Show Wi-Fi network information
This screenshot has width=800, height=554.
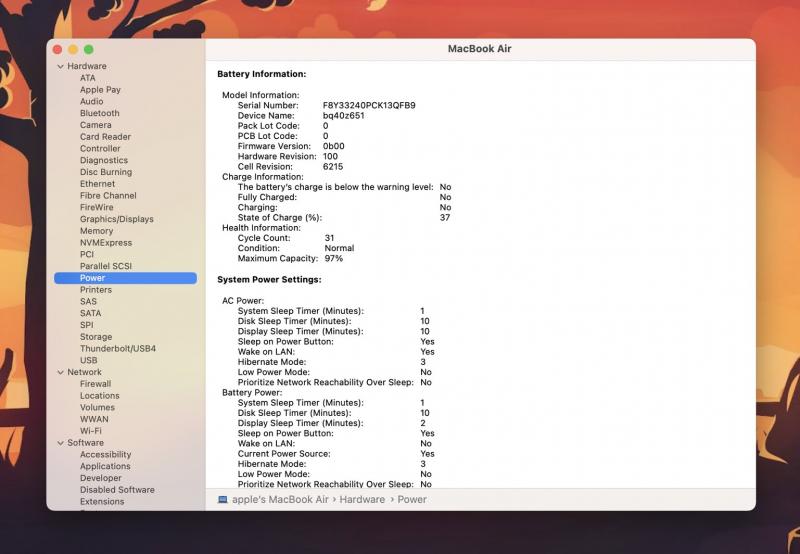[x=91, y=431]
